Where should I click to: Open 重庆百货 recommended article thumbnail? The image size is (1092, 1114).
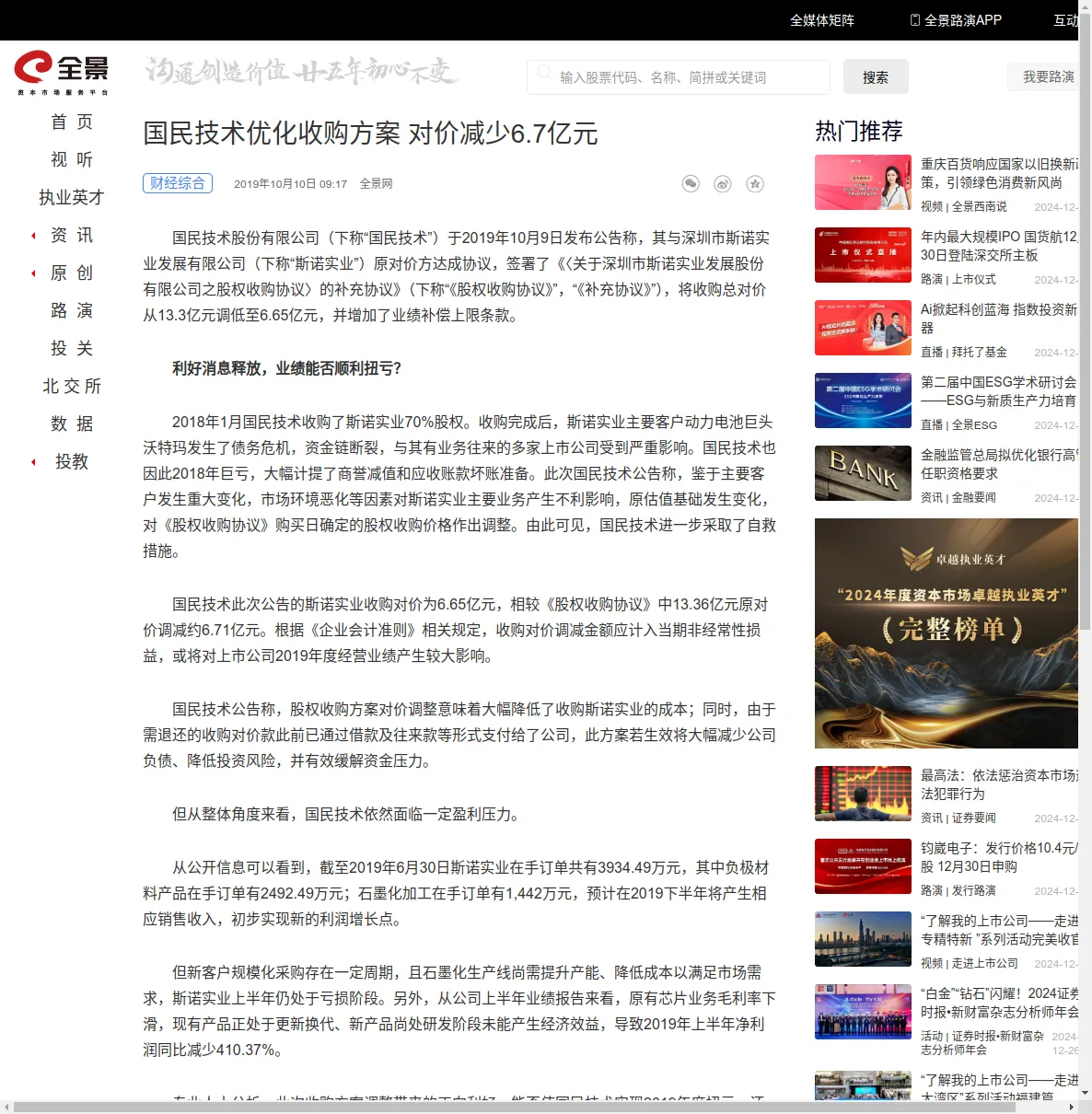click(x=863, y=182)
